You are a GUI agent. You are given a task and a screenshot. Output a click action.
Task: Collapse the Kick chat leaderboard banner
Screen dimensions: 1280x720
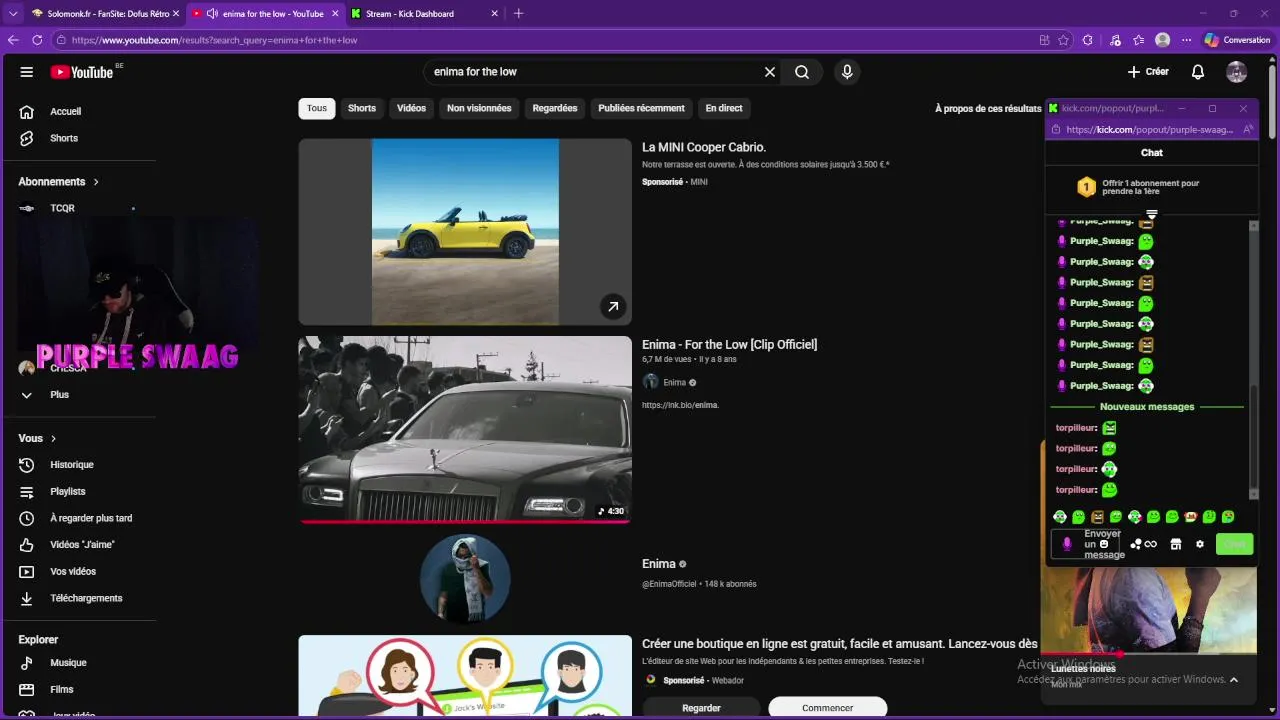(x=1152, y=214)
